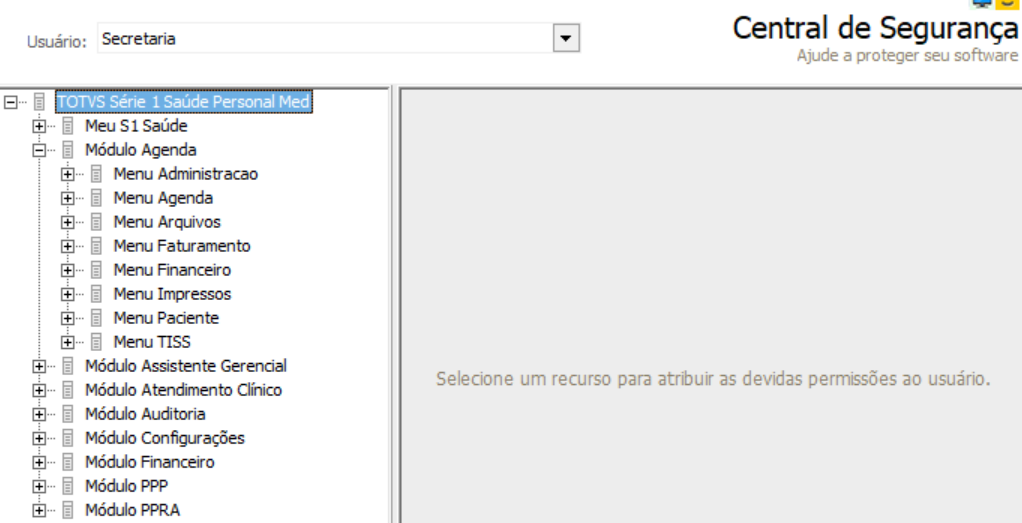Click the icon beside Menu Arquivos

(96, 222)
